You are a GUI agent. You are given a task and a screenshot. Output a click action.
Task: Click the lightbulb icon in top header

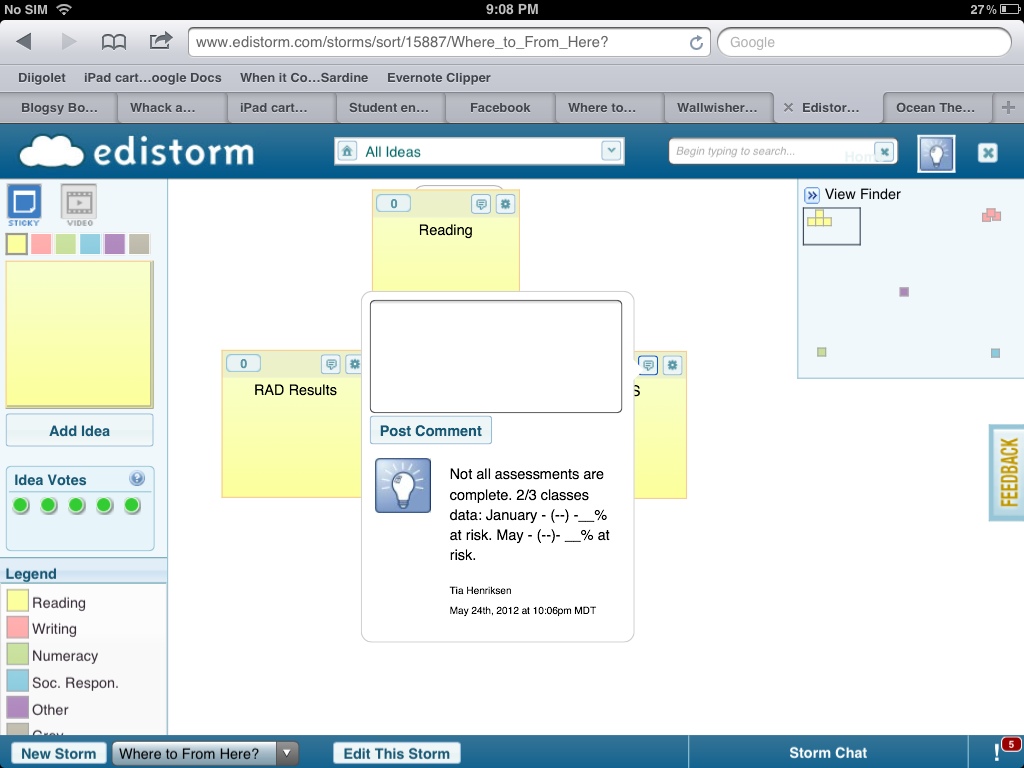pyautogui.click(x=936, y=153)
